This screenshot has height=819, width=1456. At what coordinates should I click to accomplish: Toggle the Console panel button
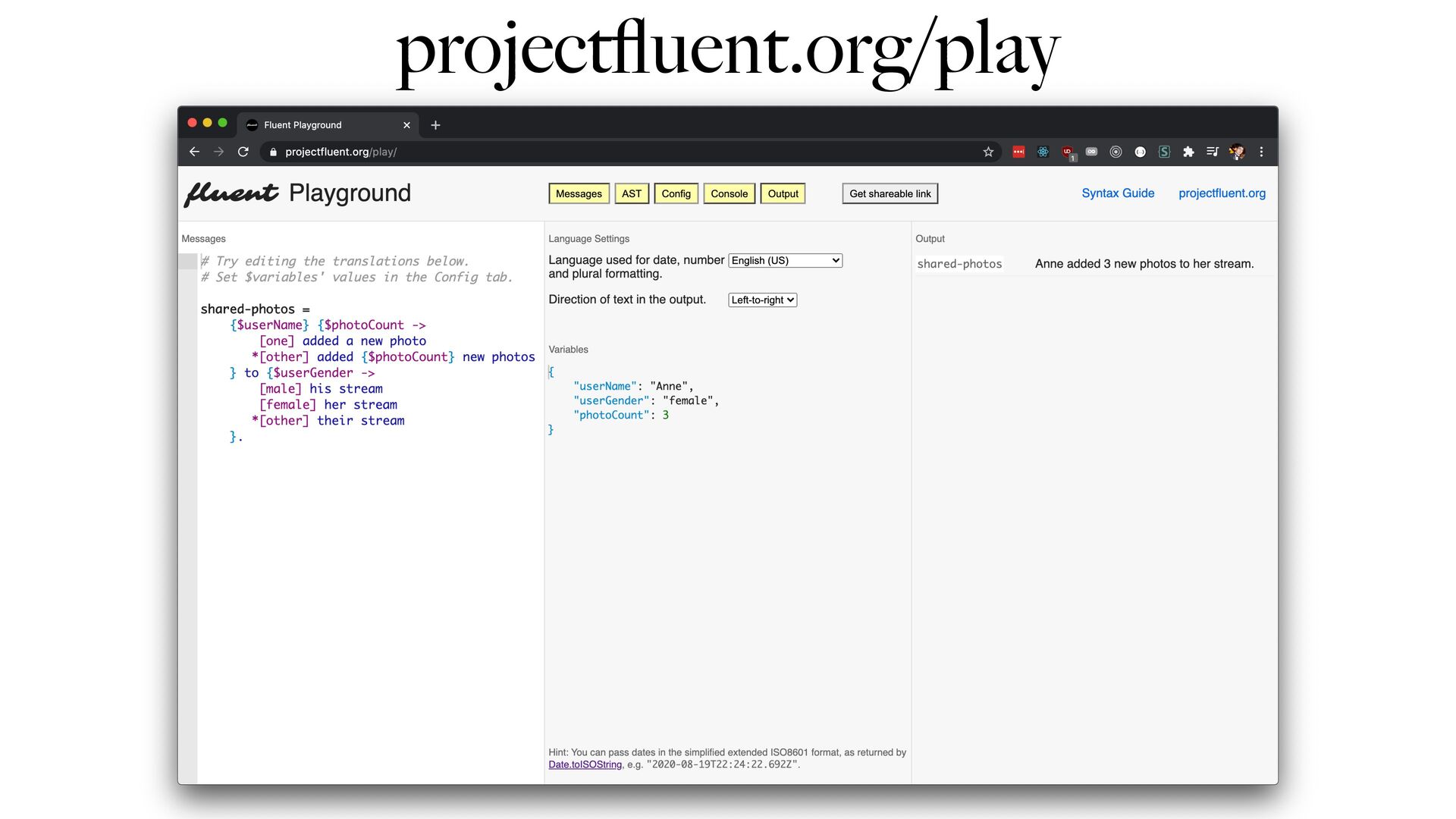(729, 193)
